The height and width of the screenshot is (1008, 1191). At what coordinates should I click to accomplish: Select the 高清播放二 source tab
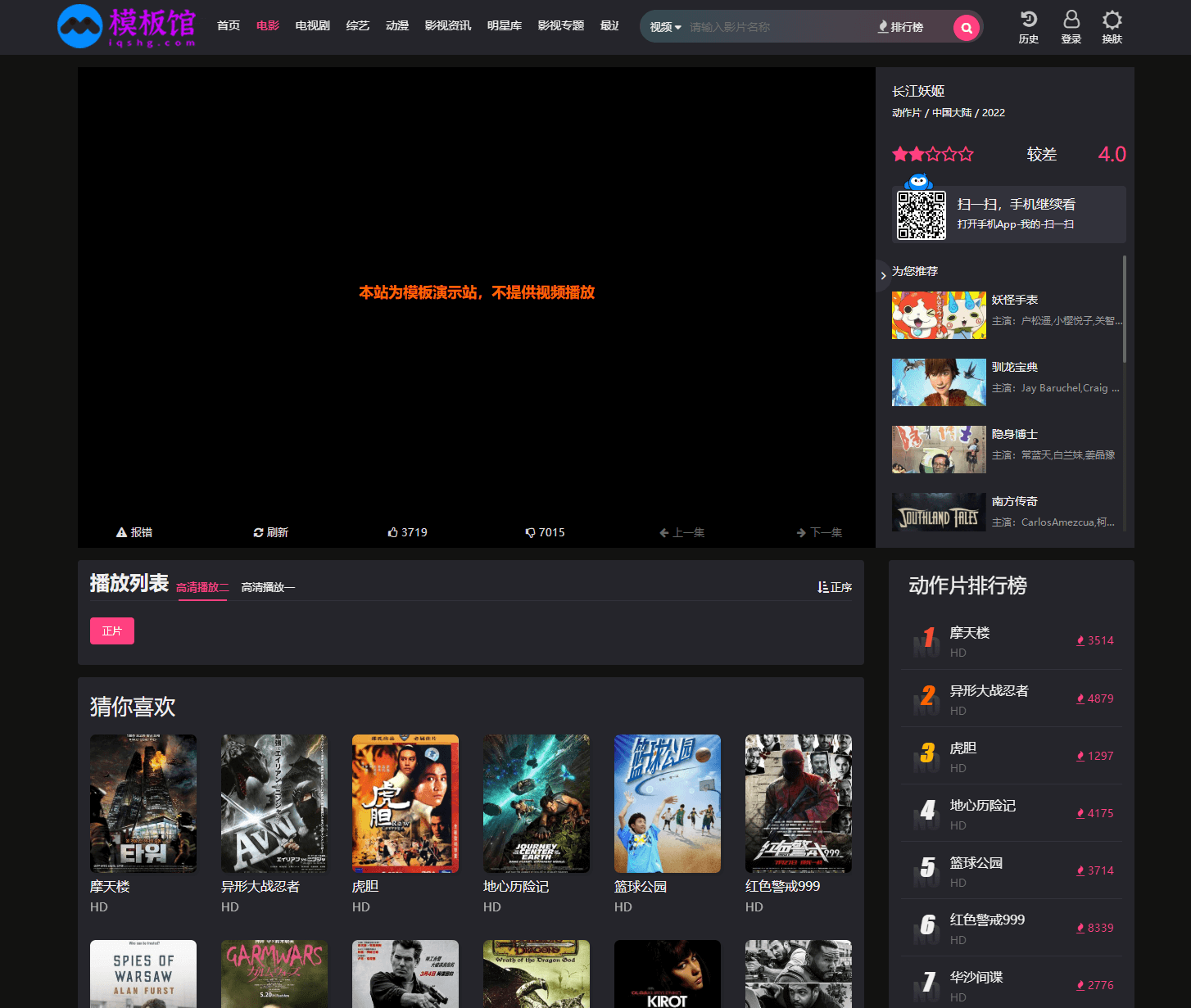(x=202, y=587)
